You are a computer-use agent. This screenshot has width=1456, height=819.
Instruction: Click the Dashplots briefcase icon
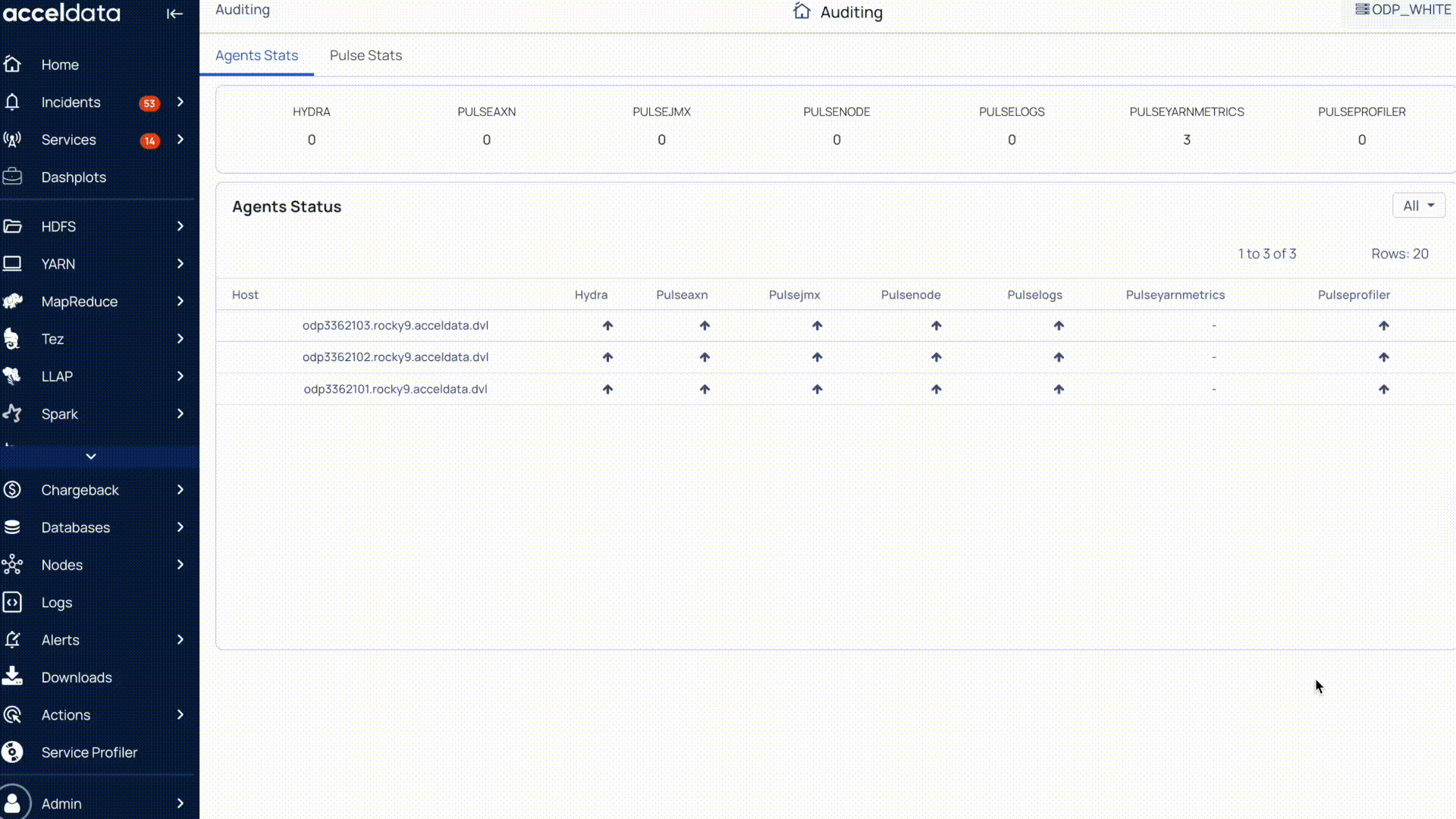[x=12, y=177]
